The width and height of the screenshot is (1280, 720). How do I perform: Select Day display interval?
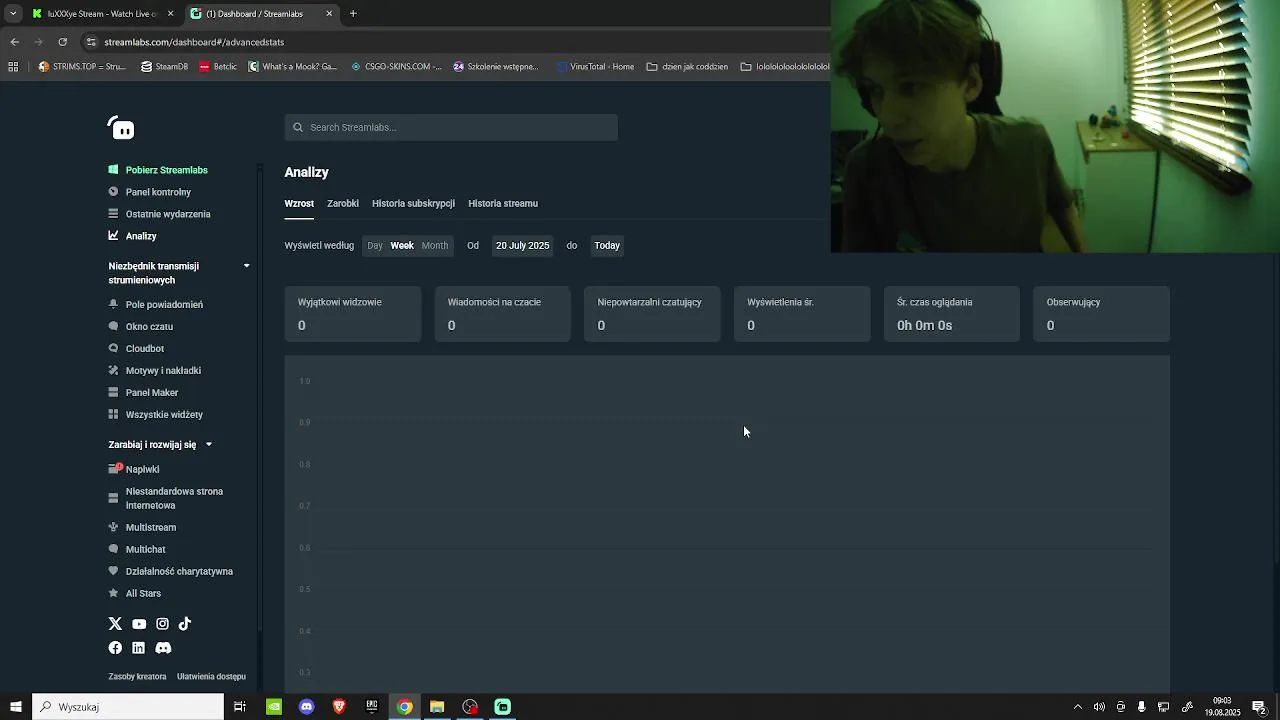(x=375, y=245)
